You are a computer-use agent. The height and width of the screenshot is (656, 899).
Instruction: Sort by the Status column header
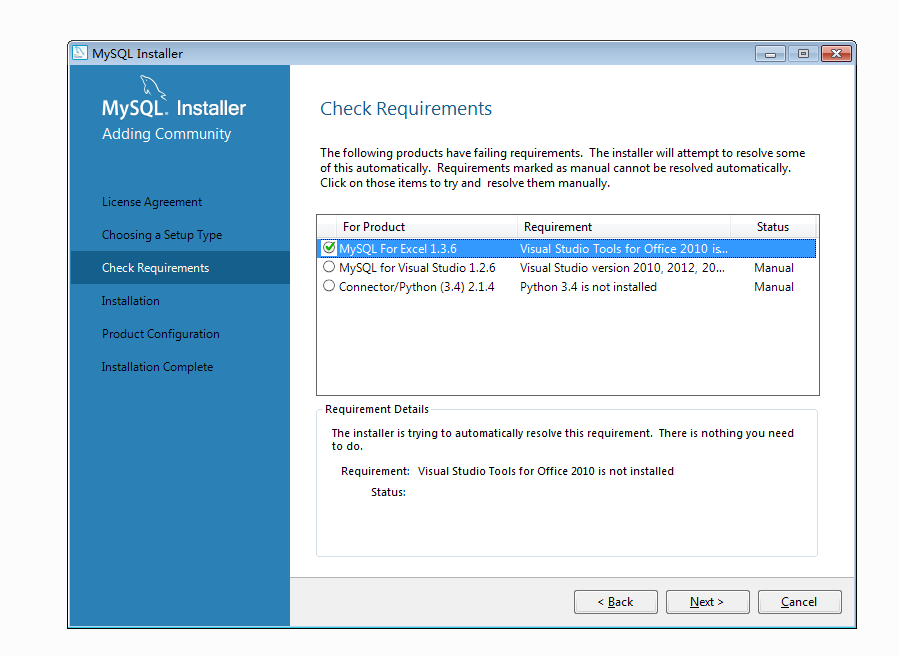(773, 227)
